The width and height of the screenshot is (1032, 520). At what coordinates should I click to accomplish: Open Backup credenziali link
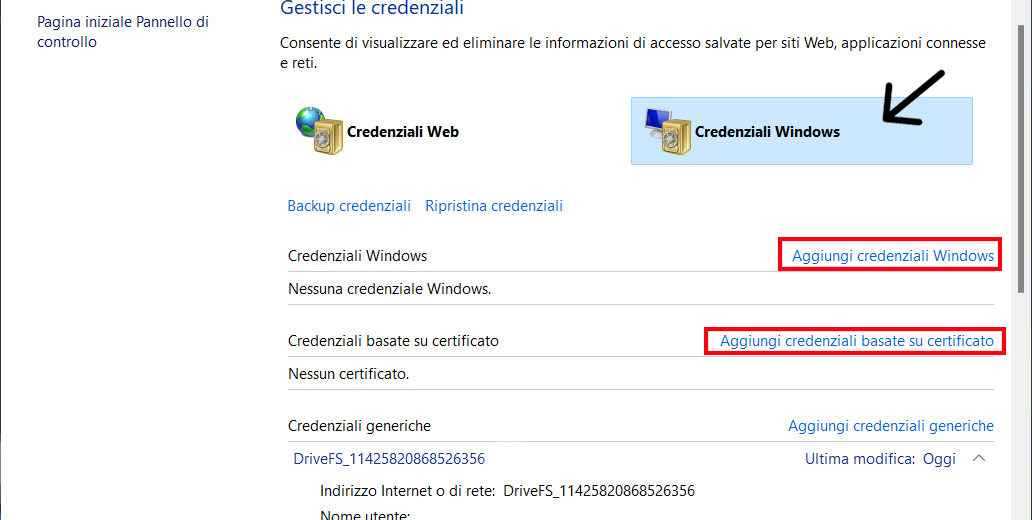(349, 206)
